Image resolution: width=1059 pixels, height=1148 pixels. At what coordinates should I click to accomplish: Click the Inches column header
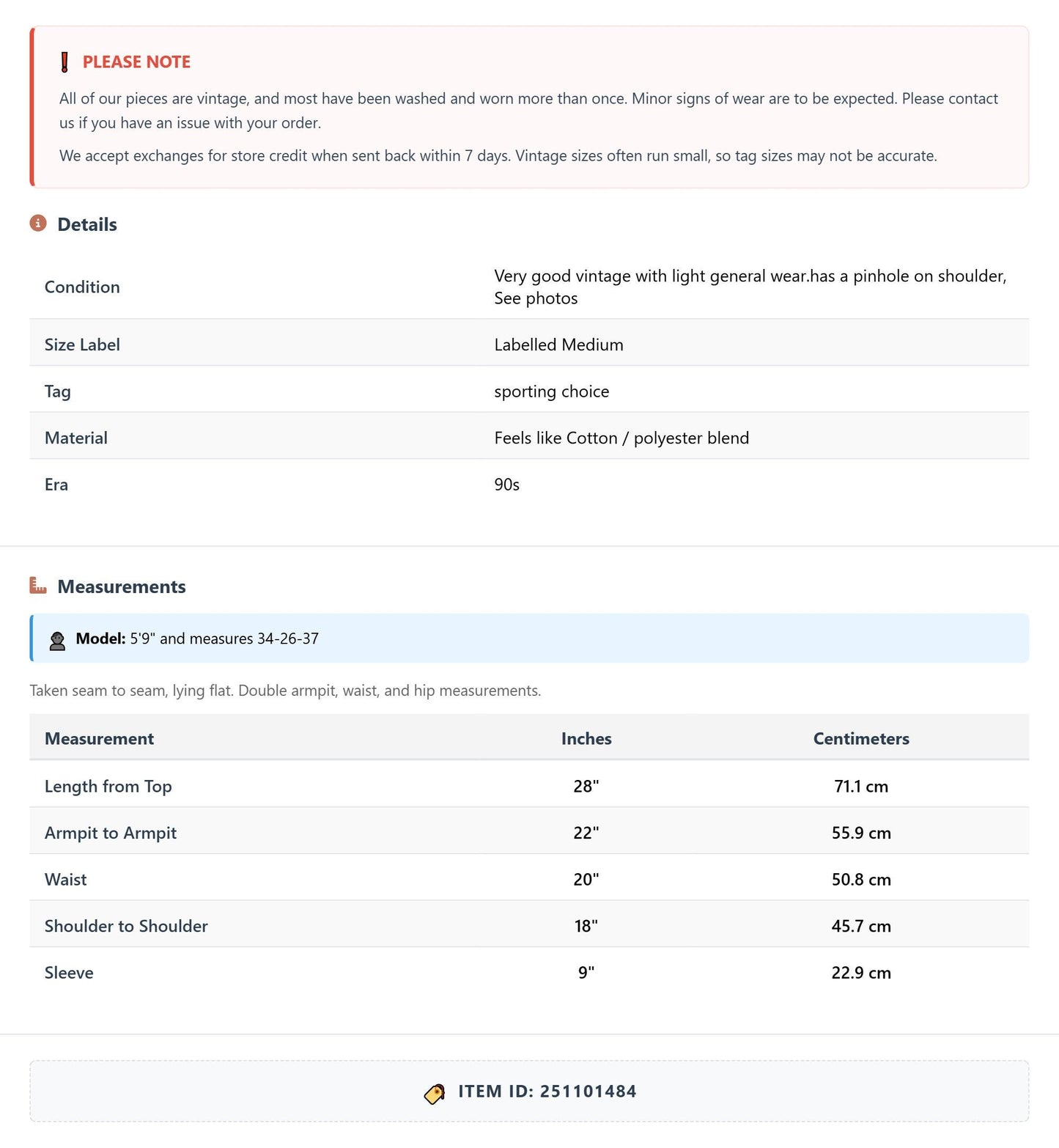coord(586,738)
